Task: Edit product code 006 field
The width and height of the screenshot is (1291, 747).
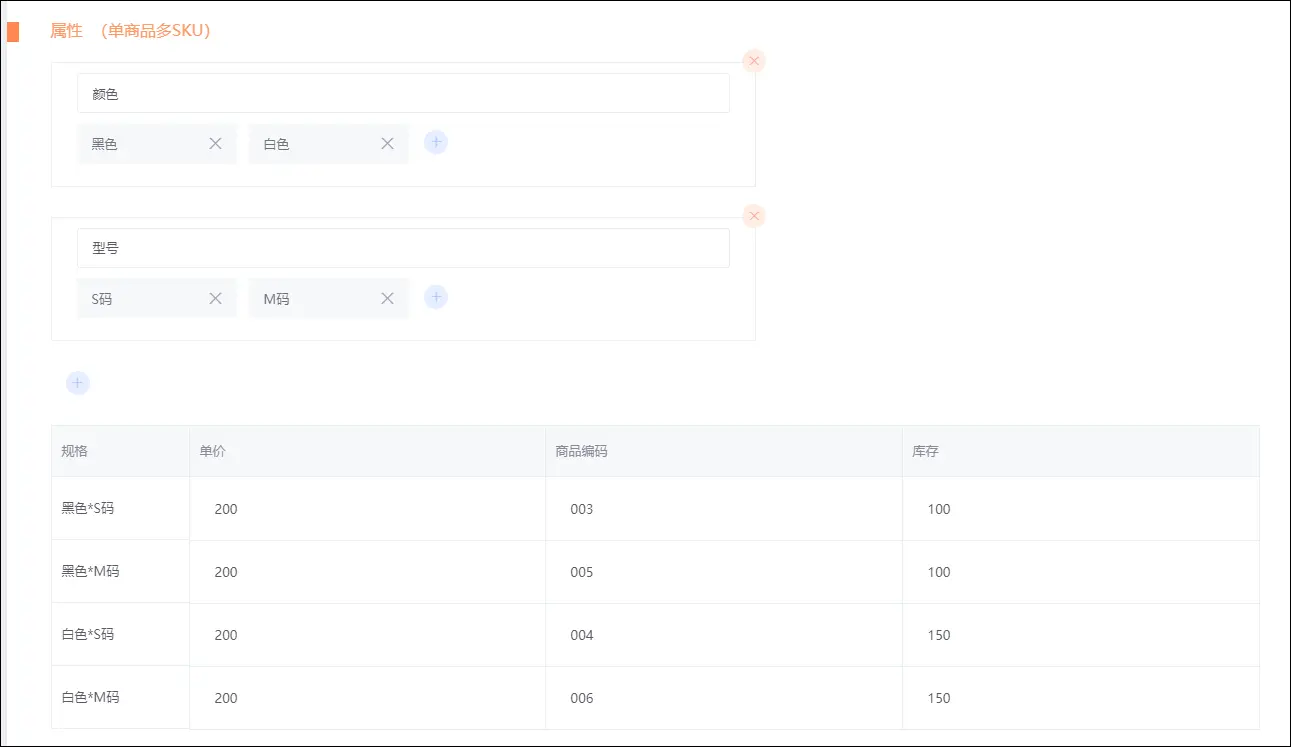Action: (x=723, y=698)
